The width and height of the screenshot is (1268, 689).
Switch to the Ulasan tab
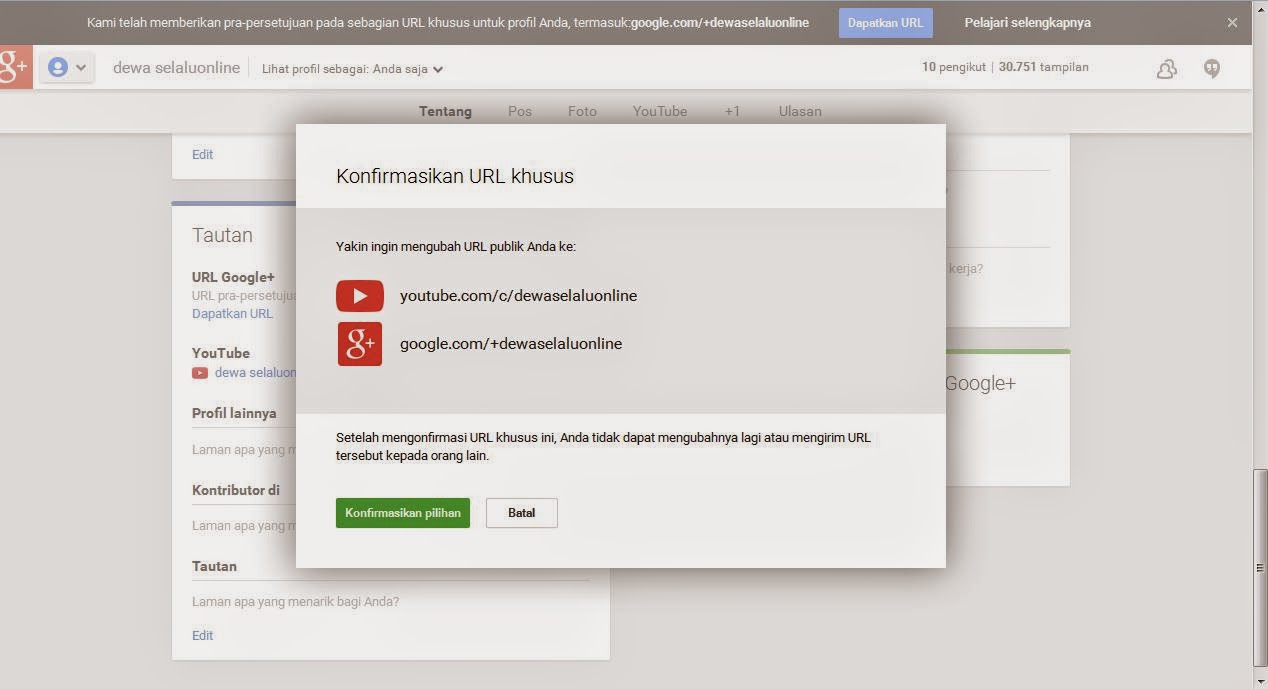pos(800,111)
